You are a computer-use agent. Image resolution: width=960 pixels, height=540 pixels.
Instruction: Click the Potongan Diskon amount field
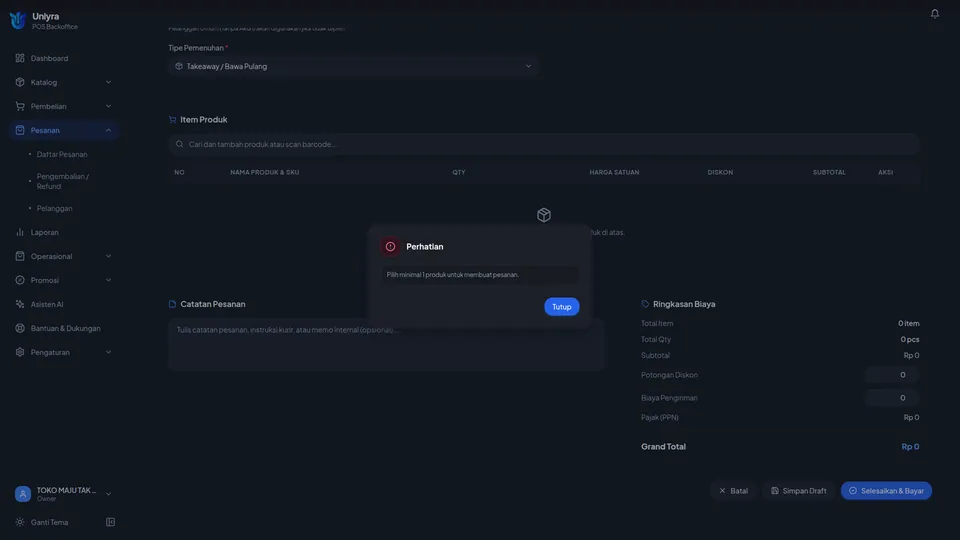tap(891, 375)
